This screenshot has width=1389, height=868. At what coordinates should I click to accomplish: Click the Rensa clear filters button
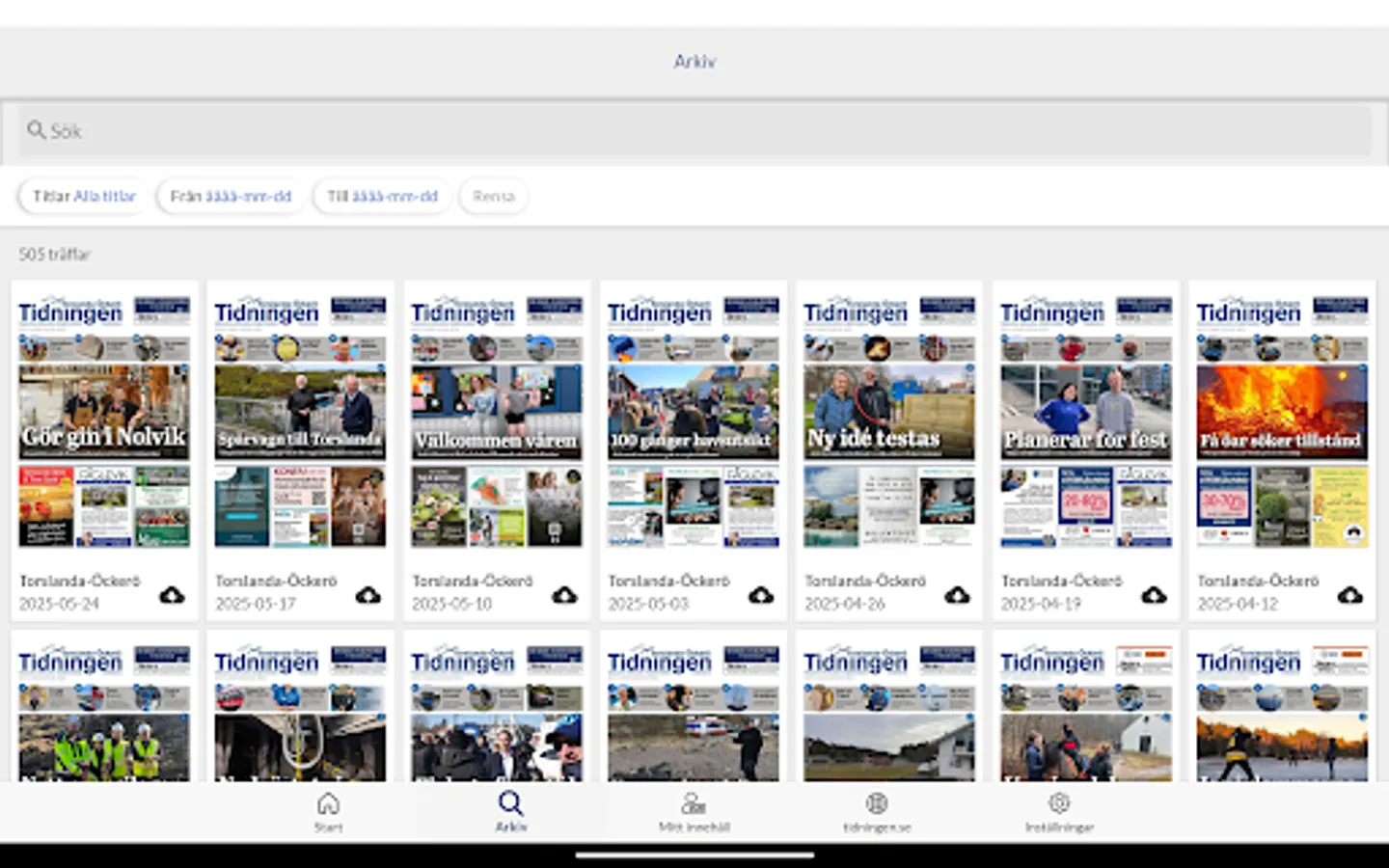(x=494, y=196)
